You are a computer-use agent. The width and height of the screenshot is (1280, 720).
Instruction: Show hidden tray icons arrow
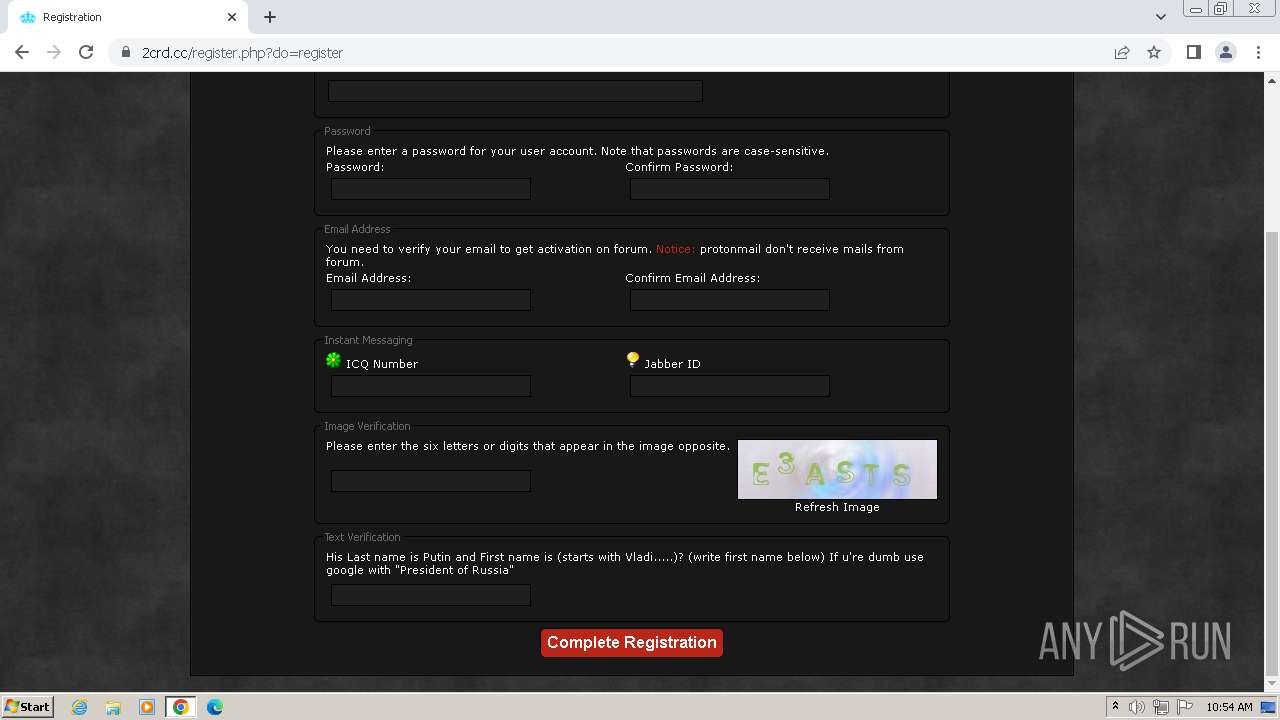coord(1115,707)
